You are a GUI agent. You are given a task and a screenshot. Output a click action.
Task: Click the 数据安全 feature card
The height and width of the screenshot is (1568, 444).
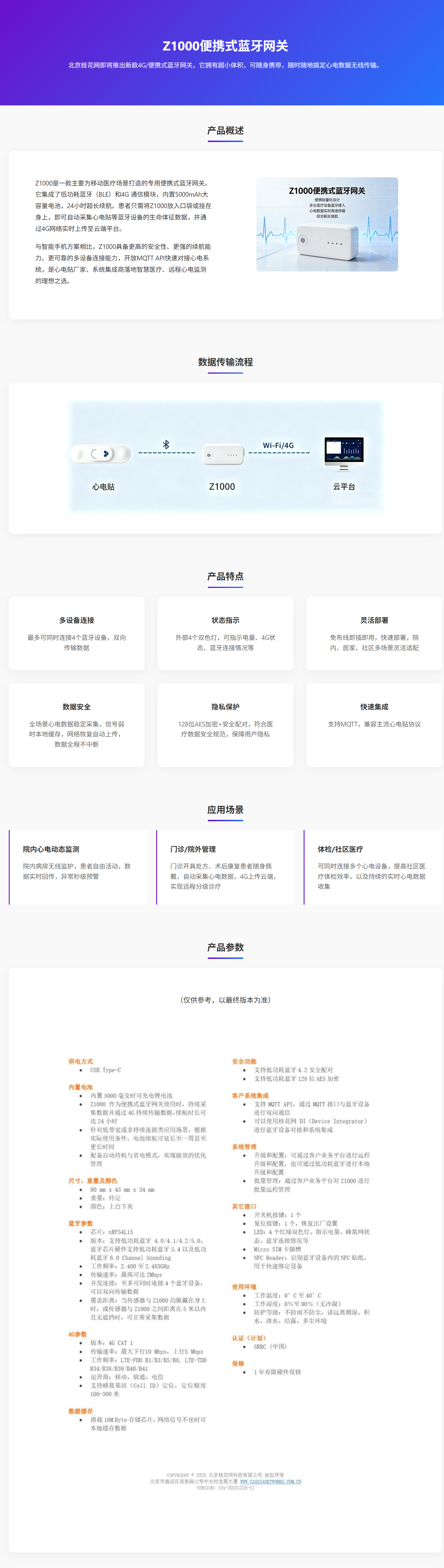77,725
